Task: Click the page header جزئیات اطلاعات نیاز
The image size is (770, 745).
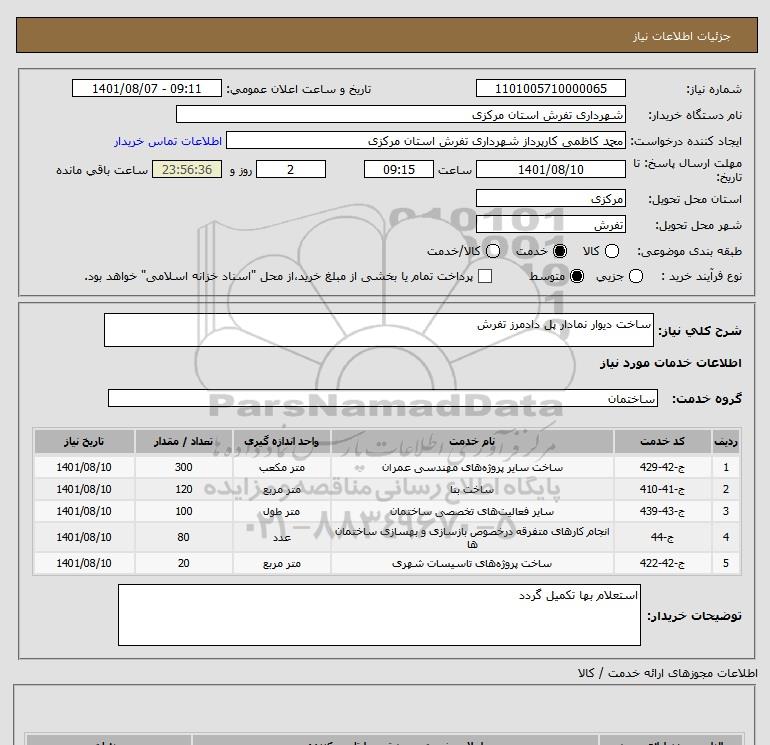Action: (x=682, y=36)
